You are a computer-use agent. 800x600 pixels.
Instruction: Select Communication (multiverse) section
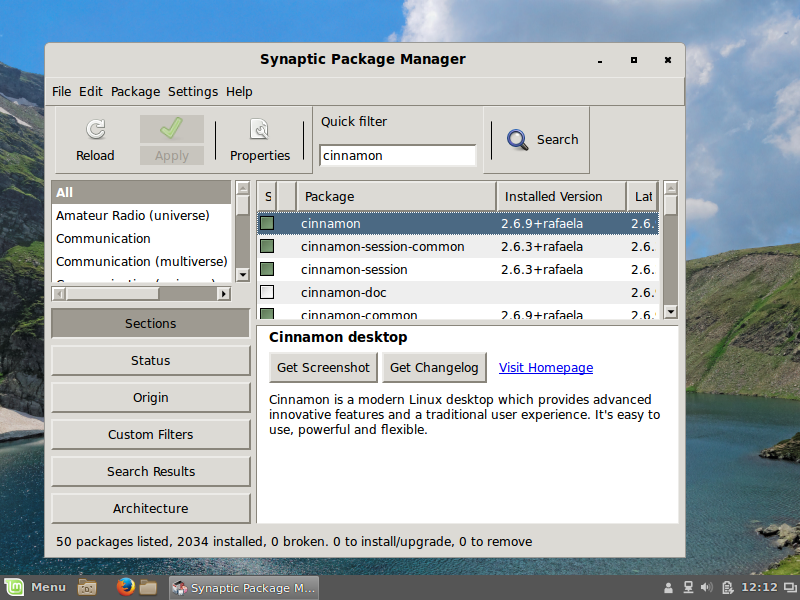click(x=141, y=261)
